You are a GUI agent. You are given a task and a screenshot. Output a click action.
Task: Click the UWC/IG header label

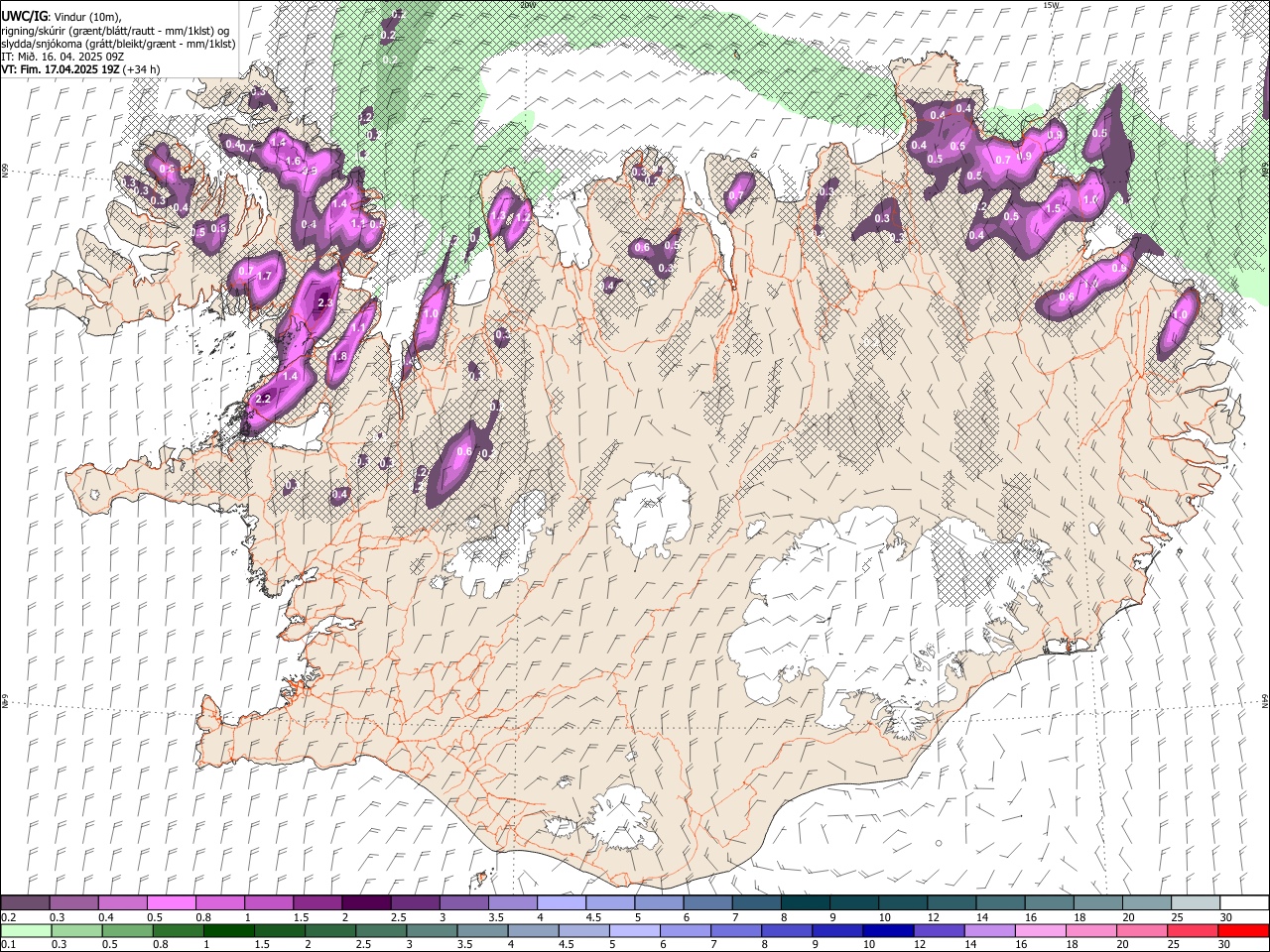tap(24, 16)
